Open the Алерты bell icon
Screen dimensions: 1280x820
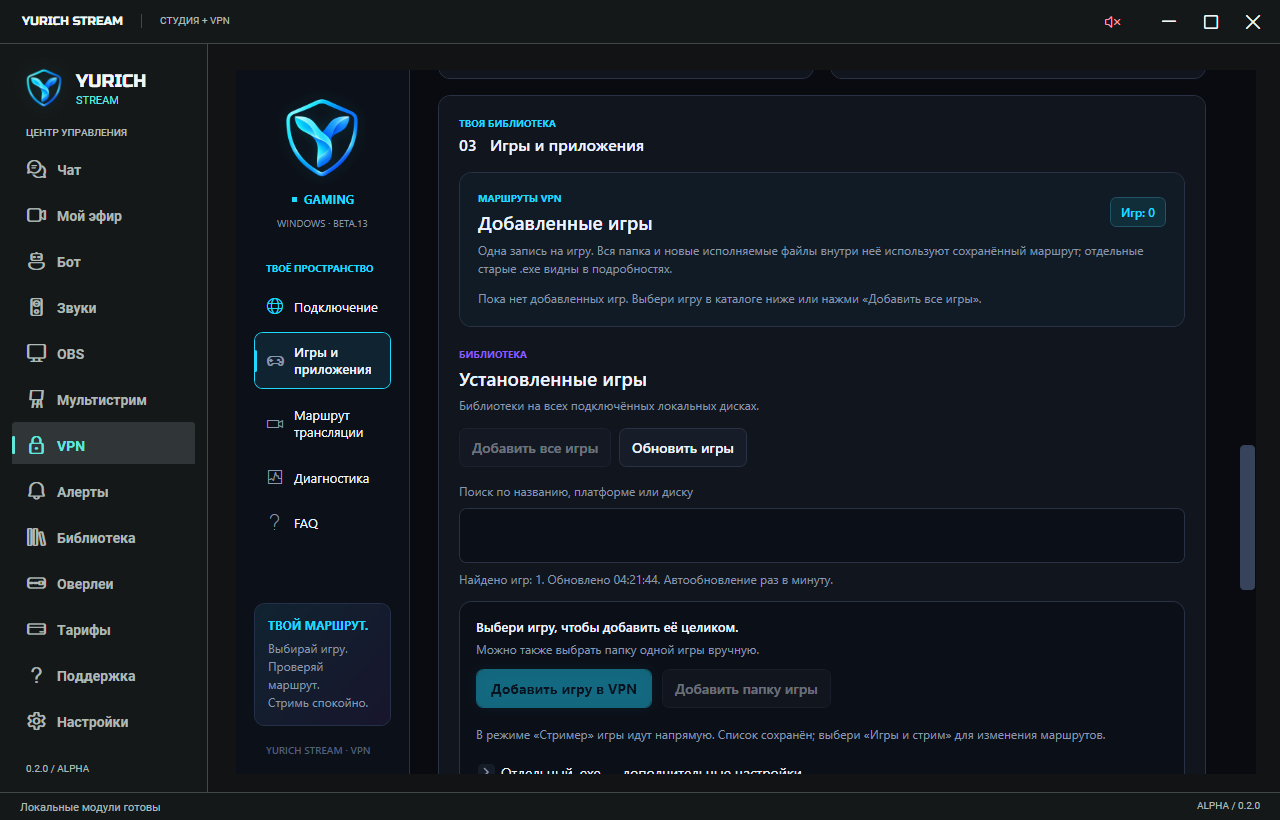coord(37,492)
